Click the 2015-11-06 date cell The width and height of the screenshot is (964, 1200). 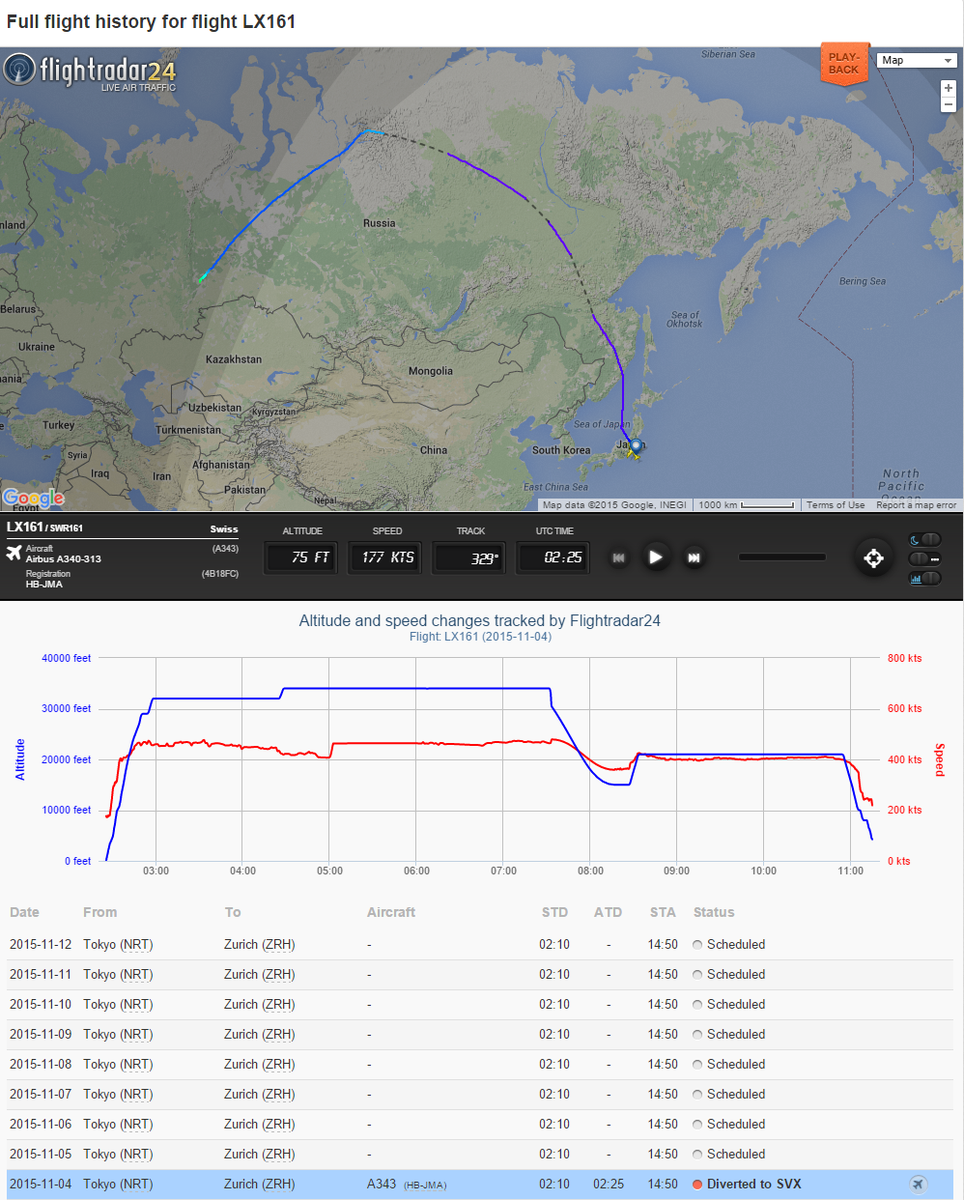point(39,1124)
